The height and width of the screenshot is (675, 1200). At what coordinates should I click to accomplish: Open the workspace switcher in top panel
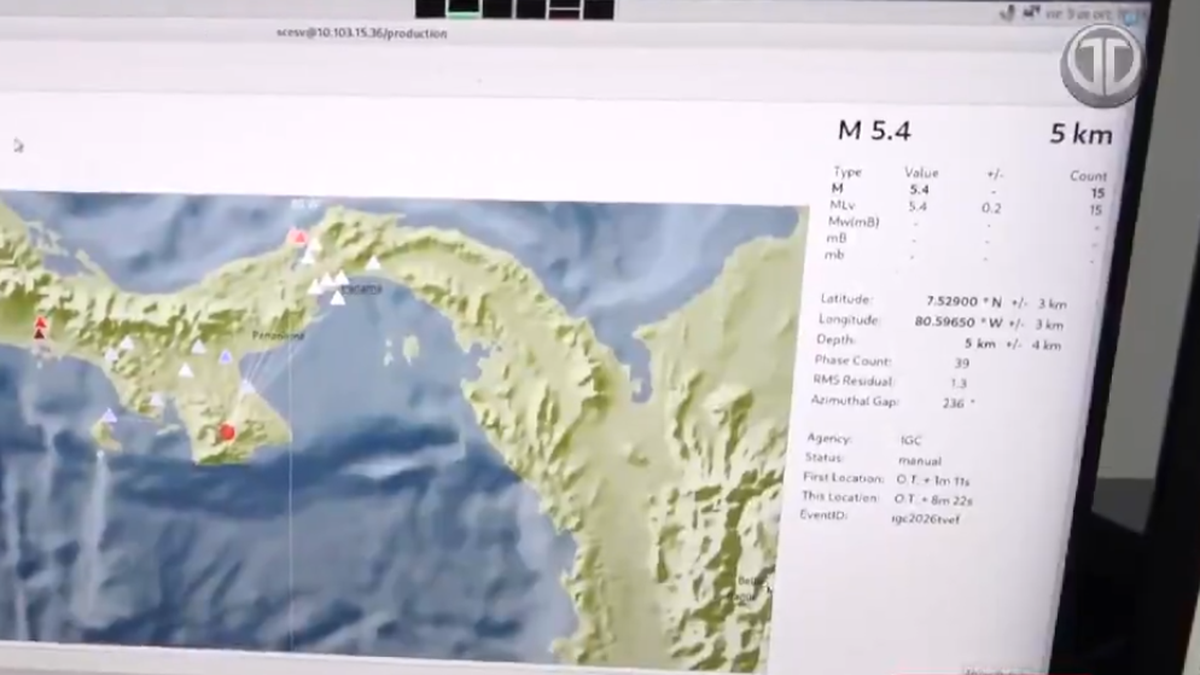point(514,9)
